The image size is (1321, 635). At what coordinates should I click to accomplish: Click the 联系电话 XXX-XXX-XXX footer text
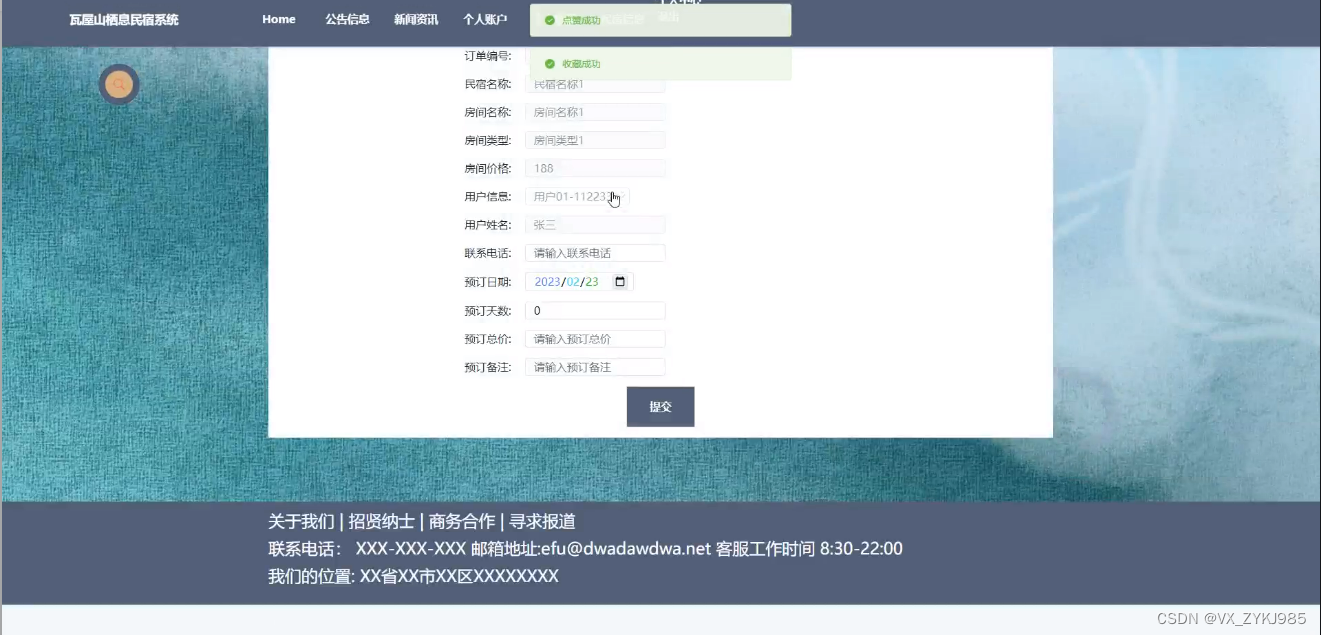pos(367,548)
